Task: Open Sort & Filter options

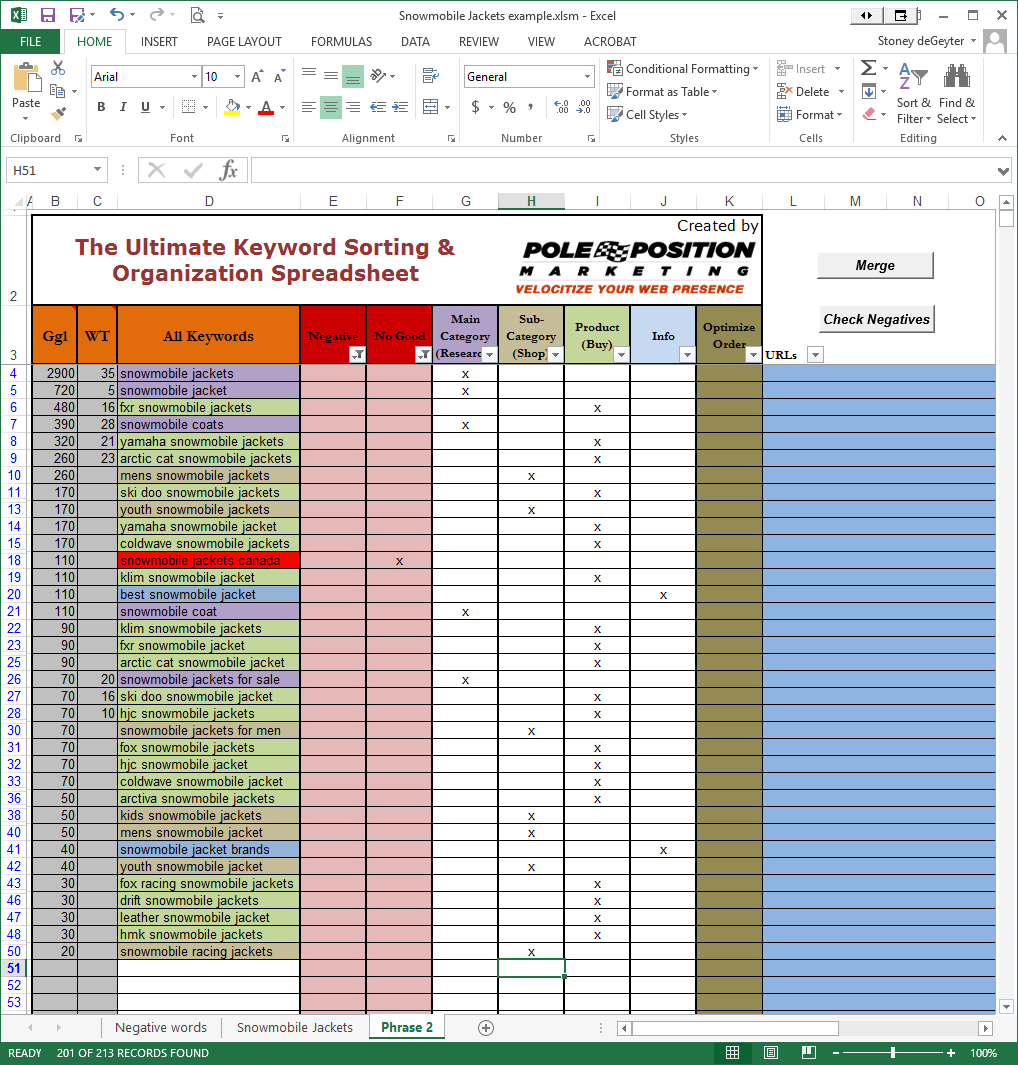Action: 913,103
